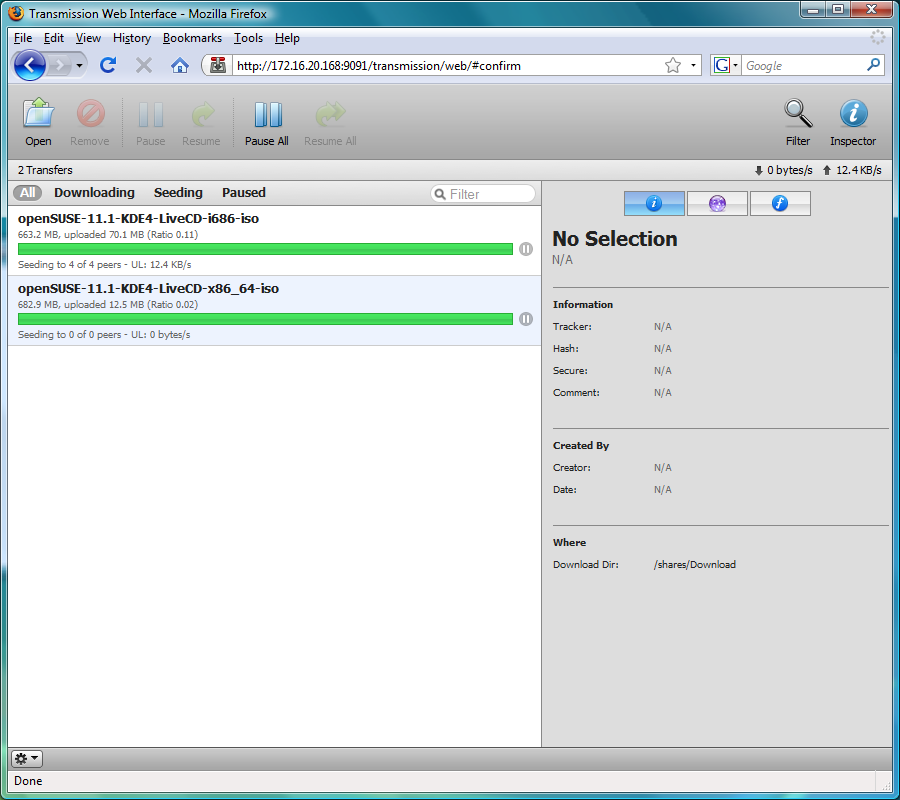
Task: Open the back/forward history dropdown arrow
Action: pyautogui.click(x=79, y=65)
